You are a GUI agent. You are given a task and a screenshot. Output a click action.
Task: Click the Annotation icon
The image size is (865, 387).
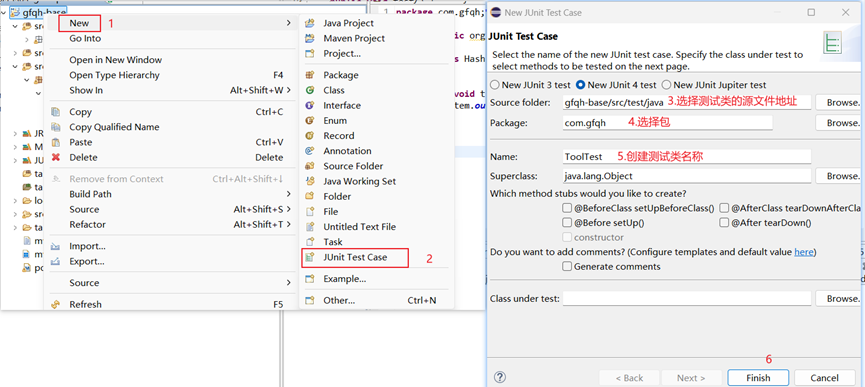310,150
